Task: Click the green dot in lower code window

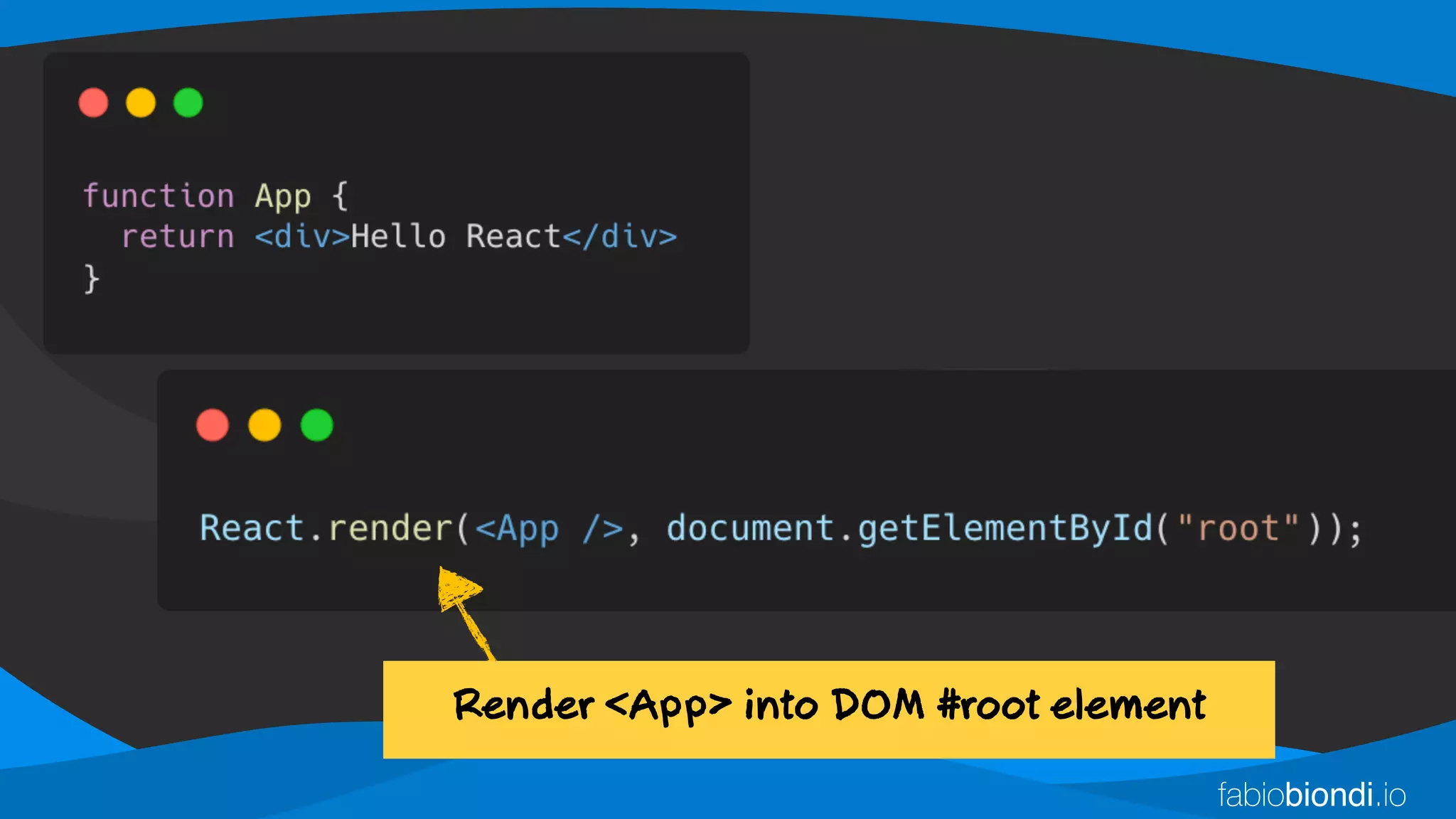Action: pos(317,425)
